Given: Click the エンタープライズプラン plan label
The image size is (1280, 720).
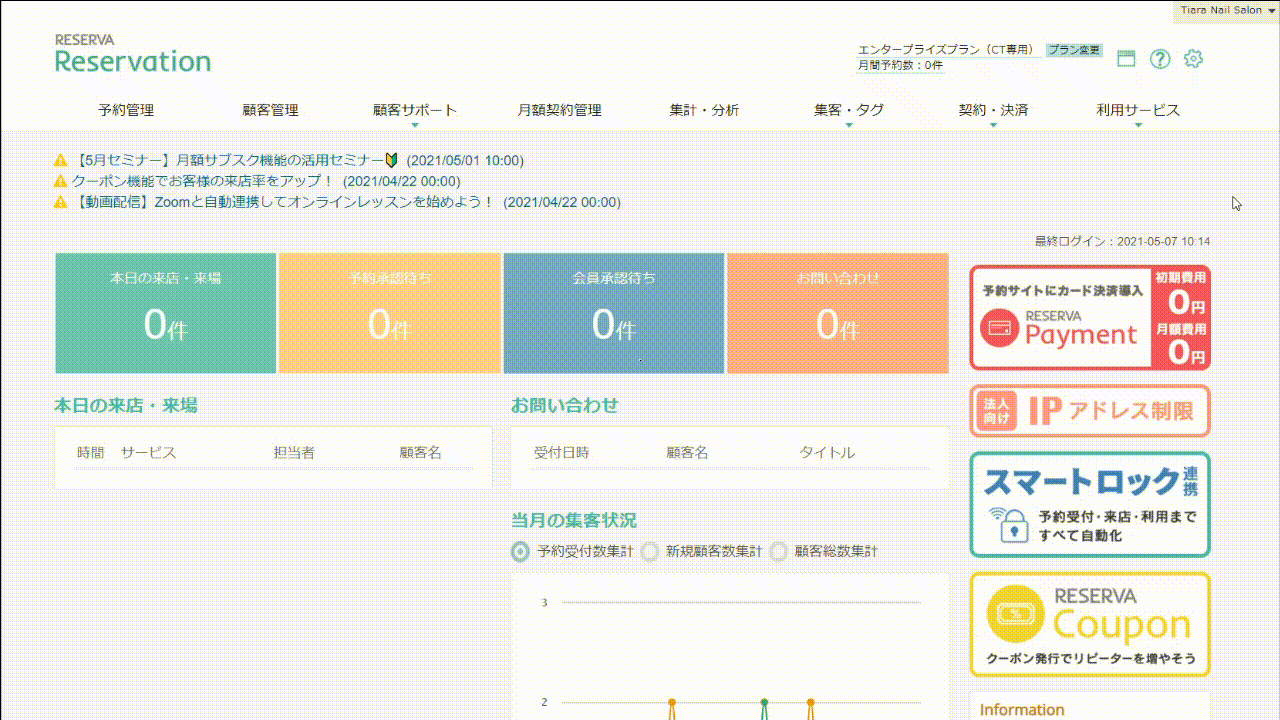Looking at the screenshot, I should (x=946, y=50).
